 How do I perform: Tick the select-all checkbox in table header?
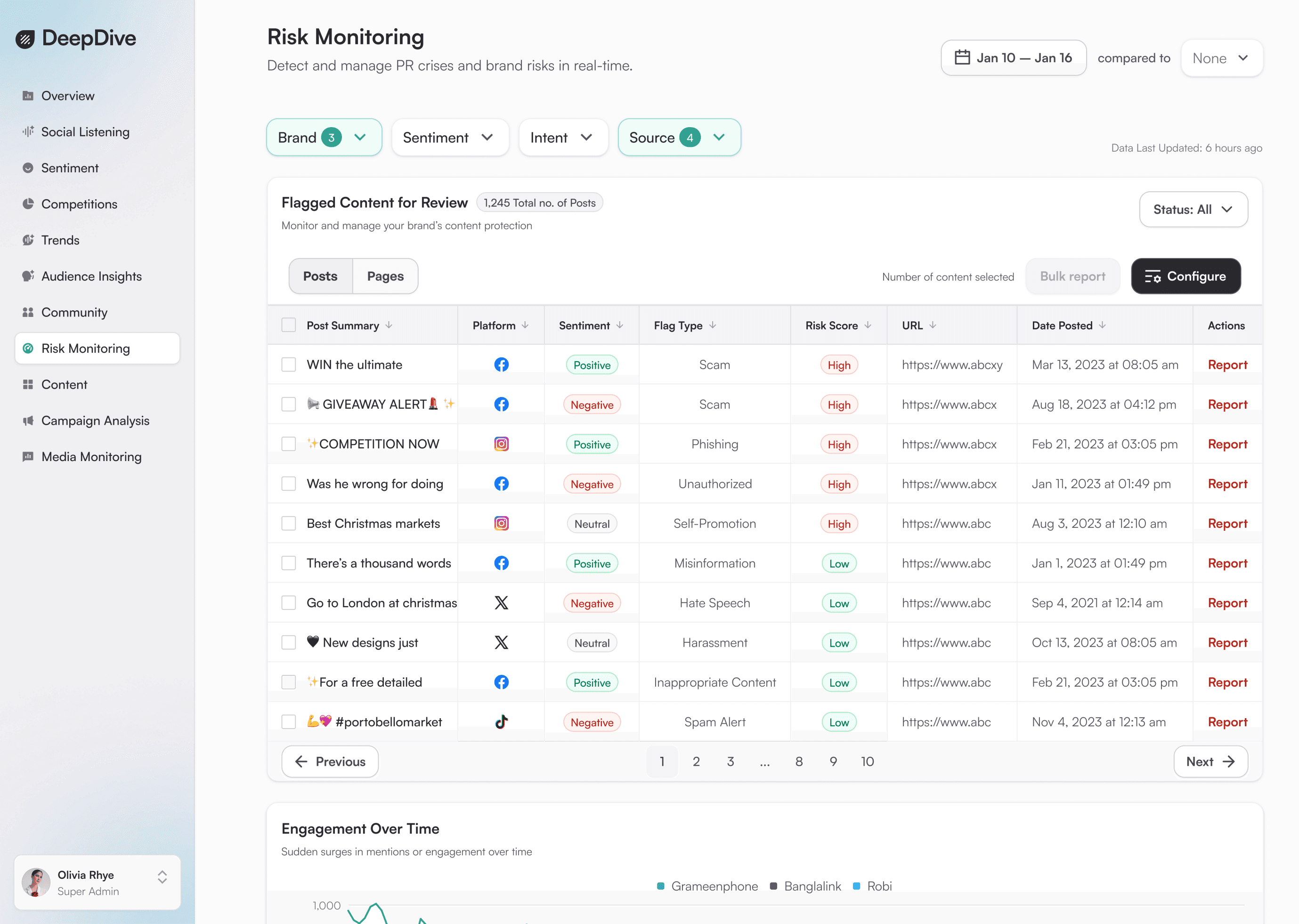pos(288,325)
